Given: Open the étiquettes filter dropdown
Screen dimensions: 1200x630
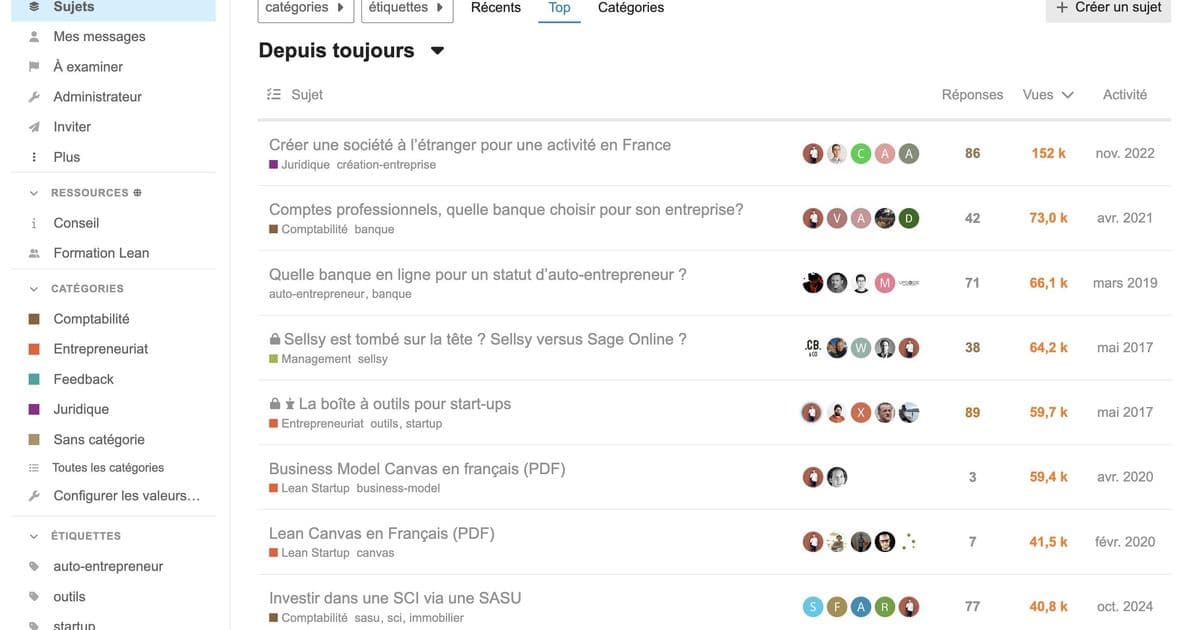Looking at the screenshot, I should click(407, 8).
